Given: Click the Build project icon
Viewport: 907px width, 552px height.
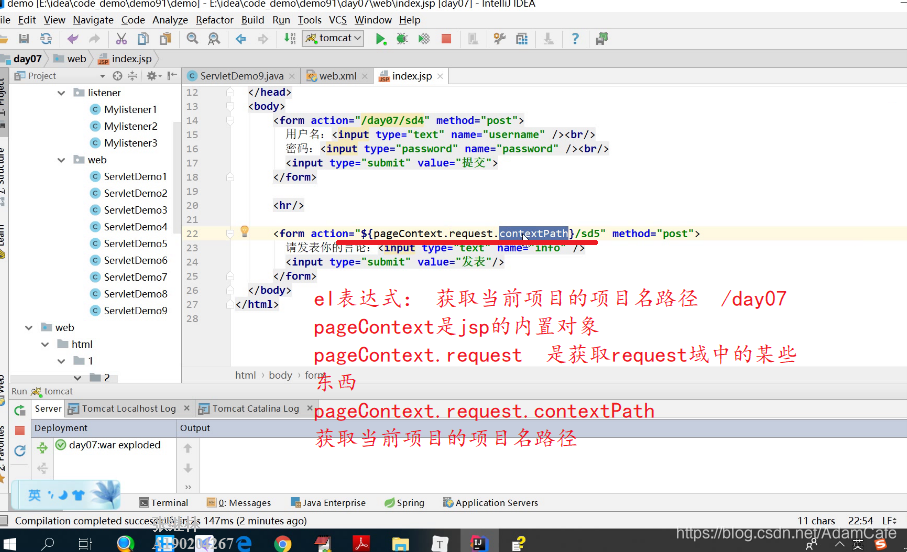Looking at the screenshot, I should coord(290,39).
